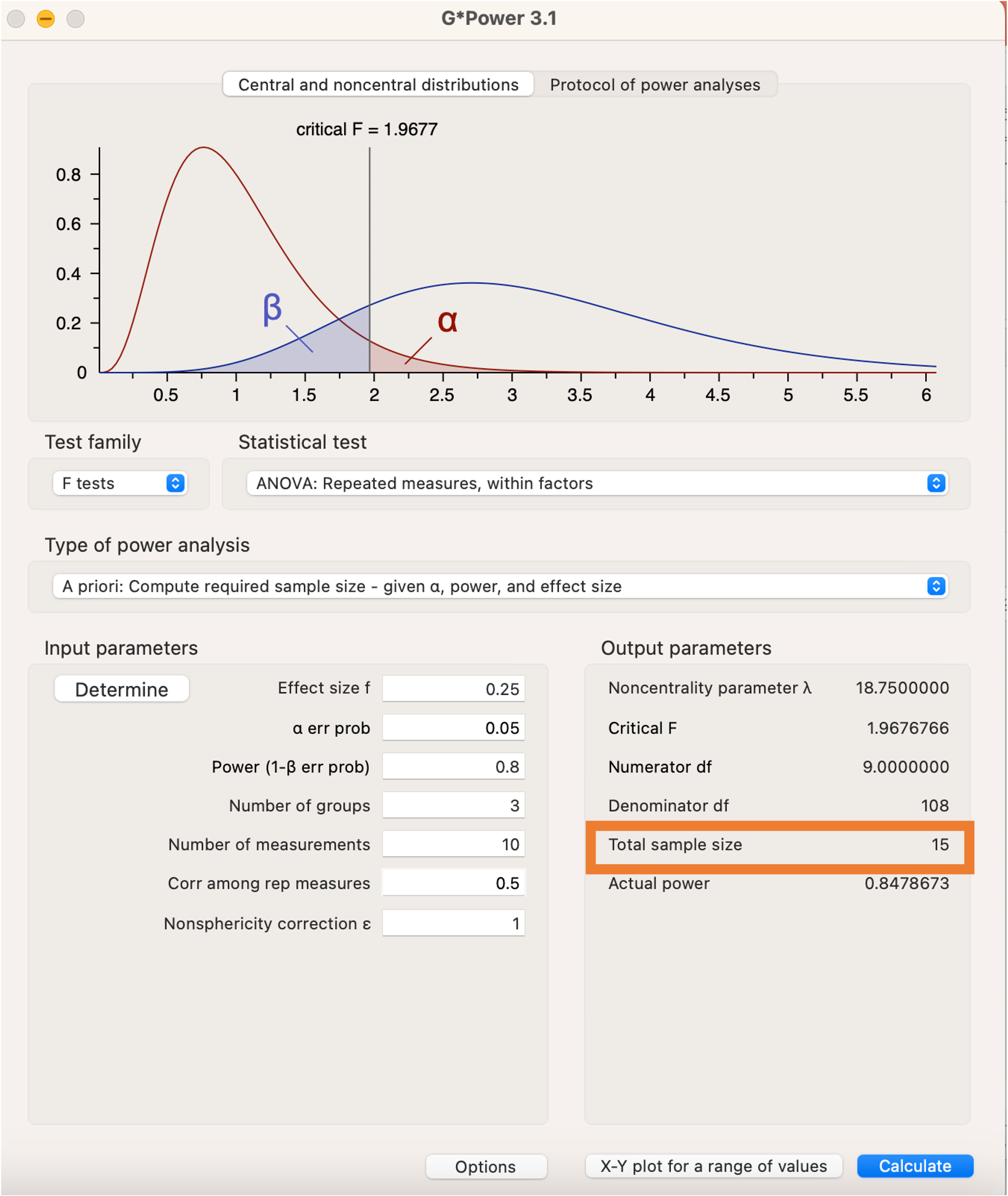This screenshot has width=1008, height=1196.
Task: Select Central and noncentral distributions tab
Action: click(378, 84)
